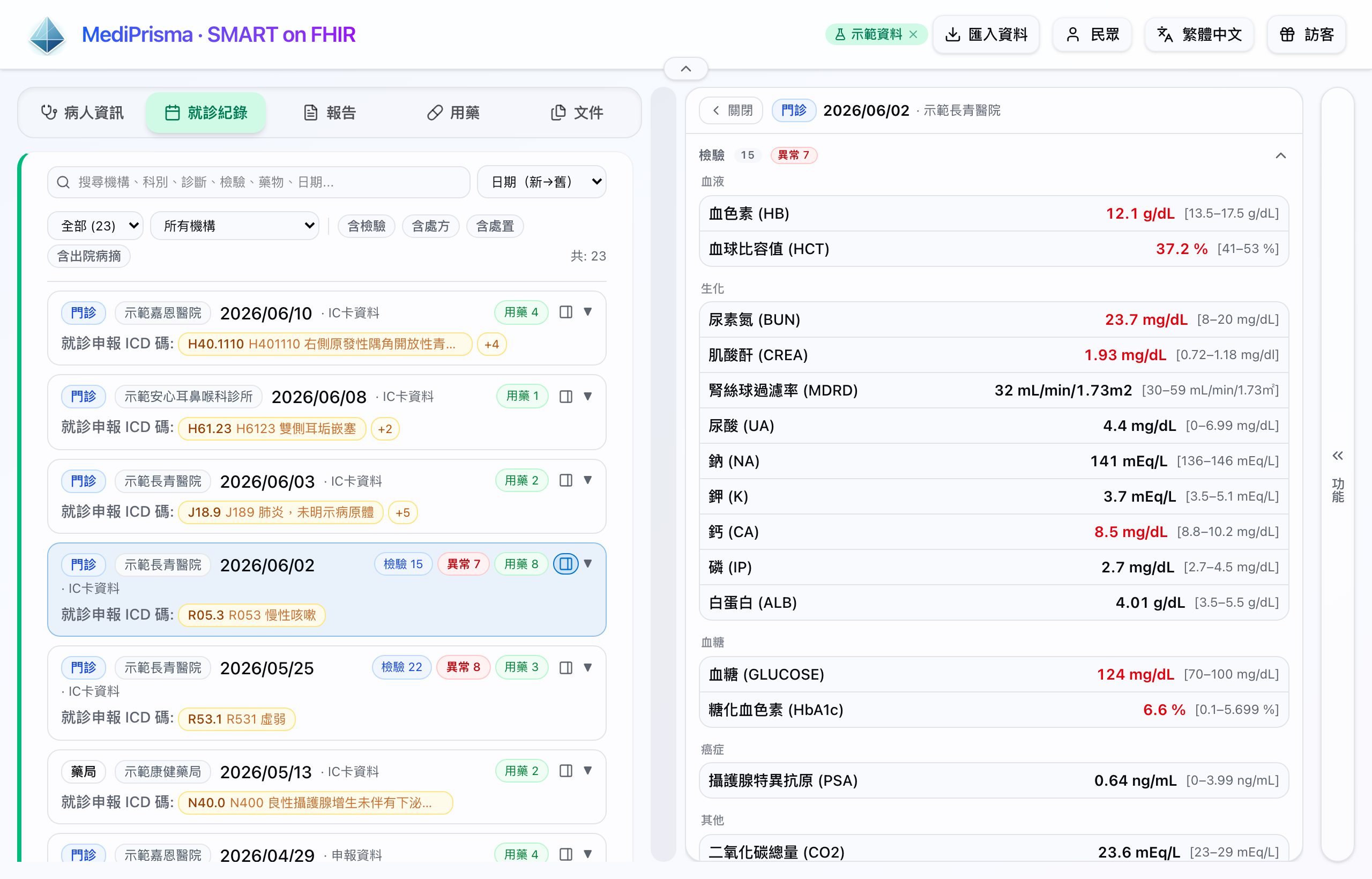Open side panel for 2026/06/10 visit
This screenshot has width=1372, height=879.
pyautogui.click(x=565, y=312)
